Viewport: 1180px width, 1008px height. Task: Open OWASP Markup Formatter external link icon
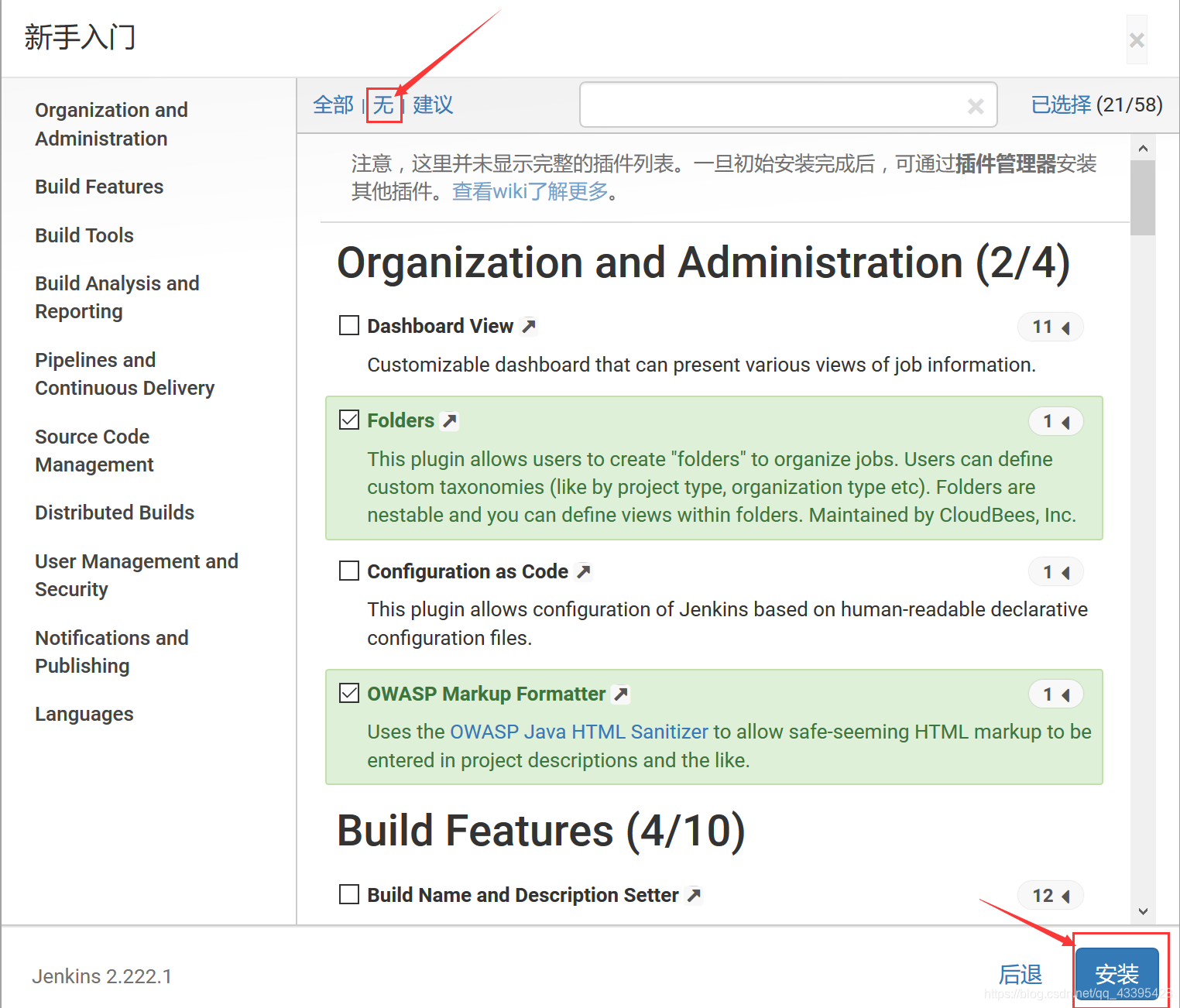coord(621,694)
